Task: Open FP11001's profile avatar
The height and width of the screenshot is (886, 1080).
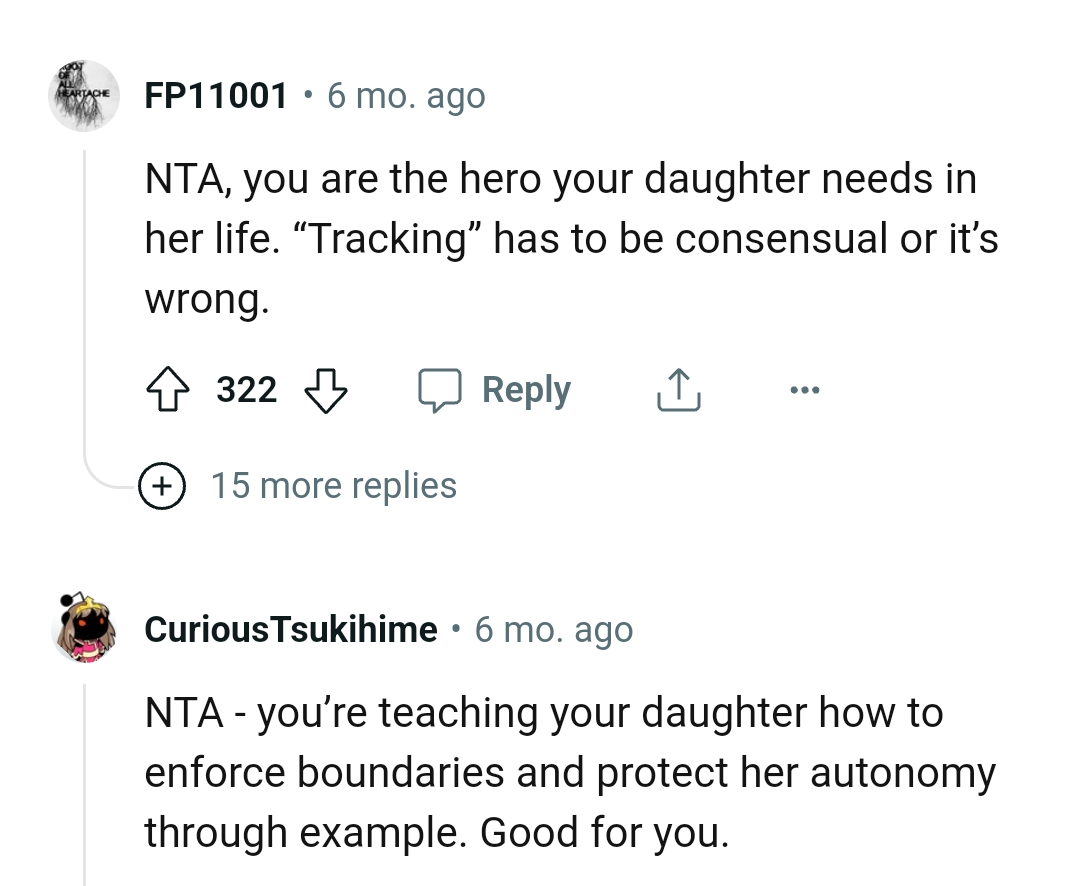Action: [x=85, y=96]
